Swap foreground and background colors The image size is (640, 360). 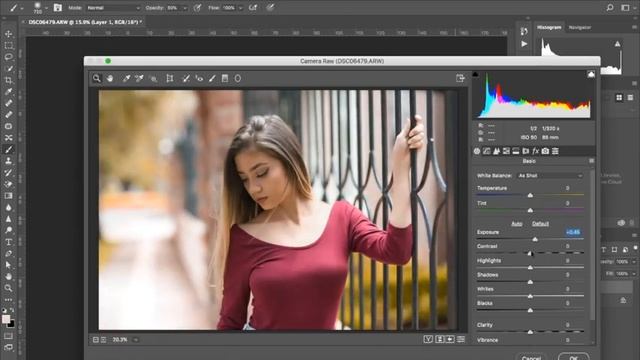(12, 311)
